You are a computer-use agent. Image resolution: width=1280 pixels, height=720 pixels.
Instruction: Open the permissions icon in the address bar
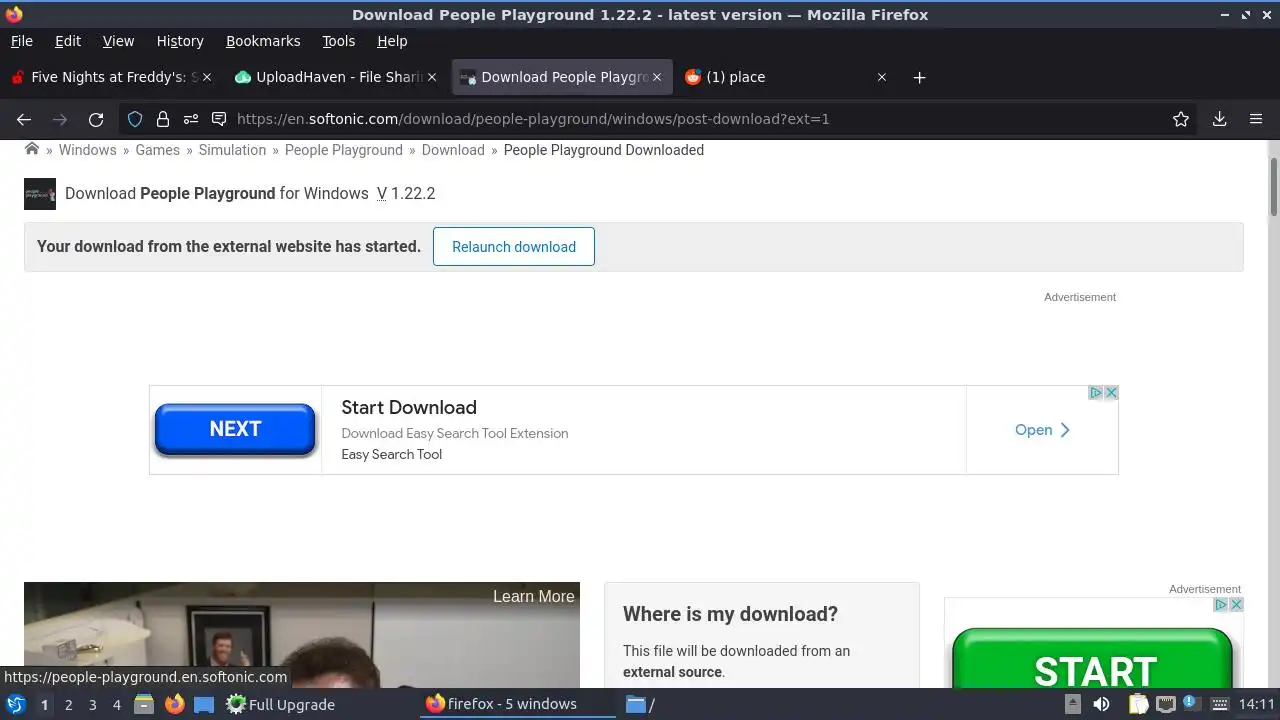(191, 119)
